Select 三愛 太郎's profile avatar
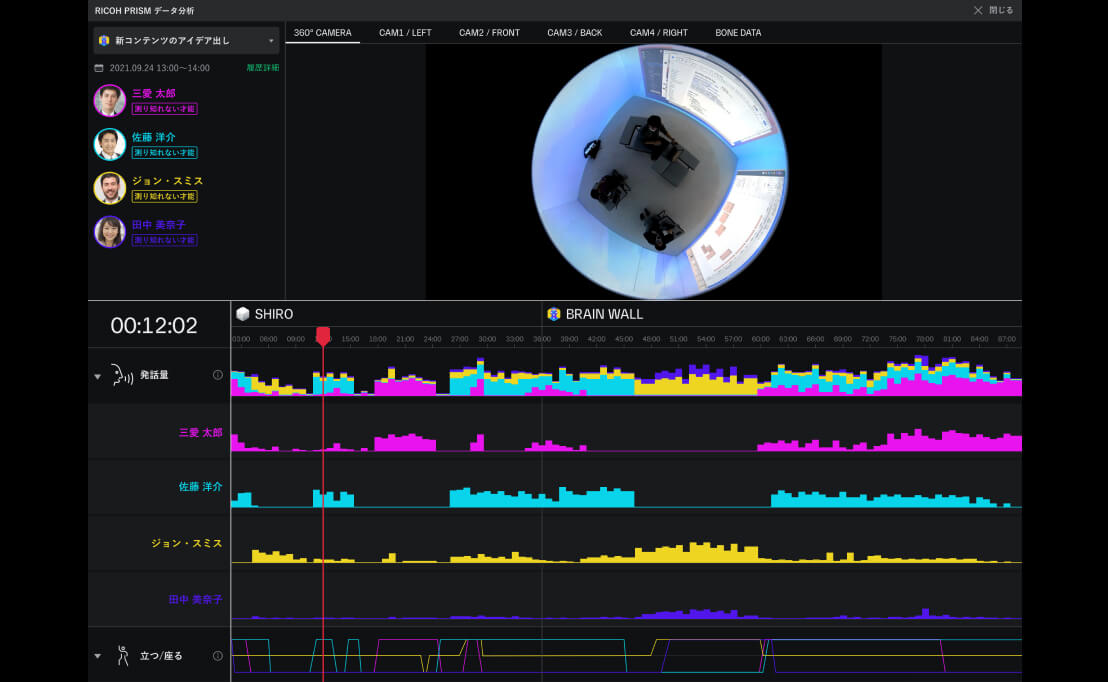This screenshot has height=682, width=1108. [109, 100]
